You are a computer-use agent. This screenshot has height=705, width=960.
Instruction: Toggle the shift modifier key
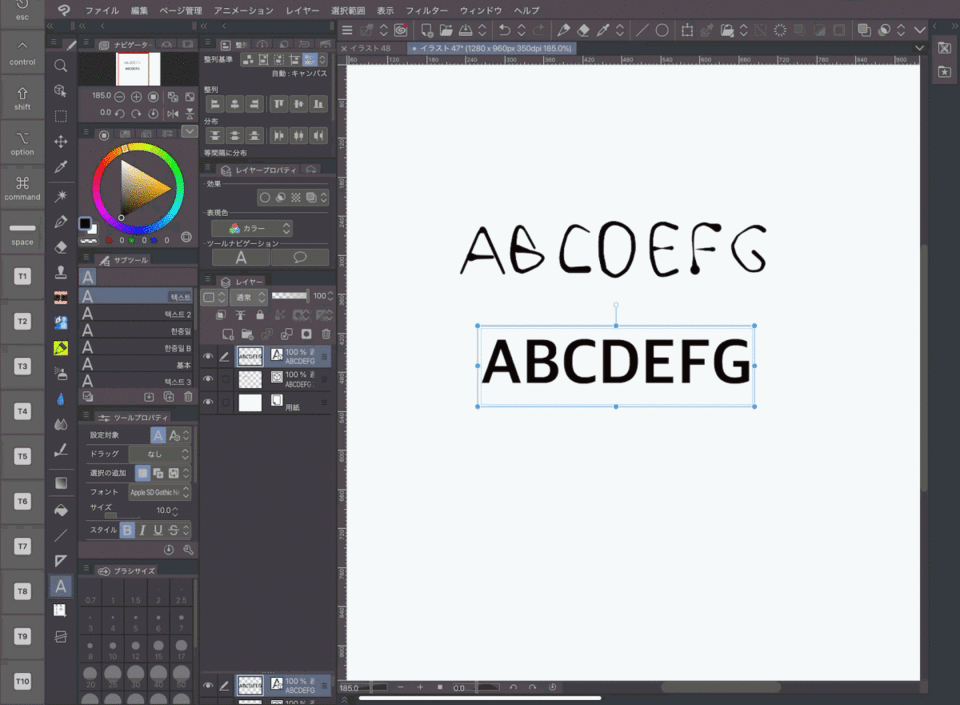22,98
